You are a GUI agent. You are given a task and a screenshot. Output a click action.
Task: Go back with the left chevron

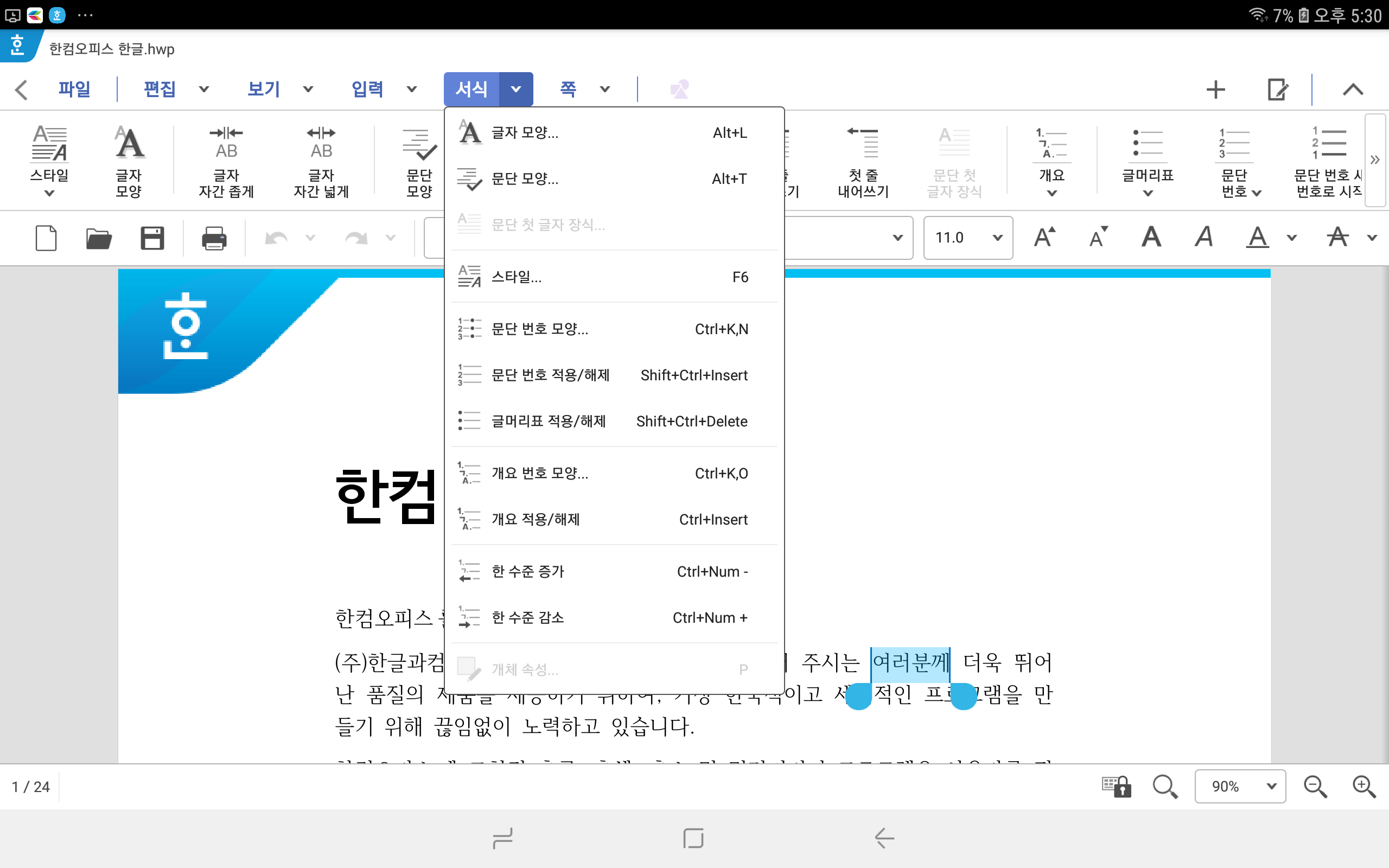tap(21, 90)
